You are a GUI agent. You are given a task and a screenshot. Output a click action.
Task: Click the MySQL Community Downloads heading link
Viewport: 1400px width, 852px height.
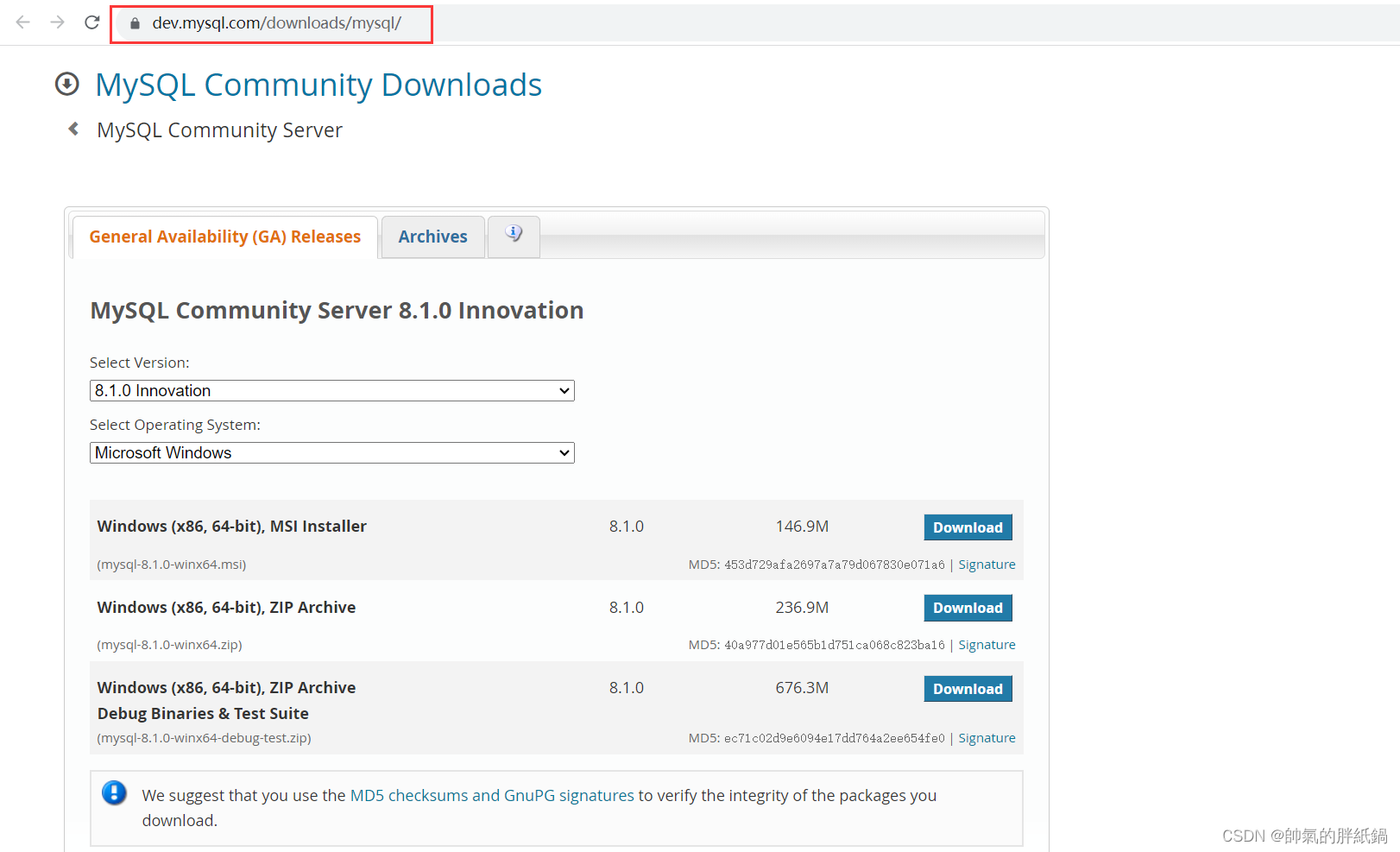click(x=318, y=85)
